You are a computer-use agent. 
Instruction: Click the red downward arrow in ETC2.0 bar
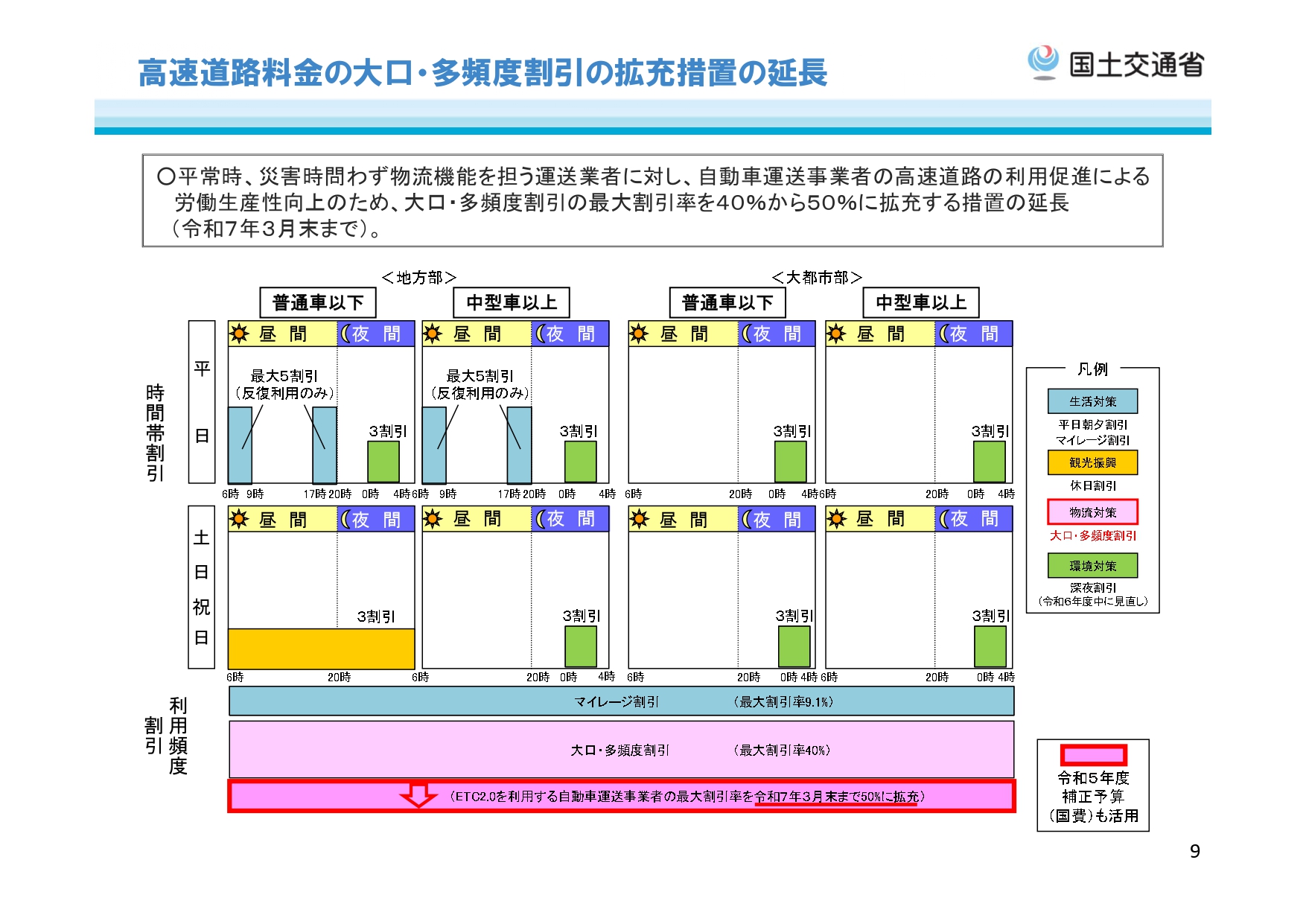(x=418, y=794)
